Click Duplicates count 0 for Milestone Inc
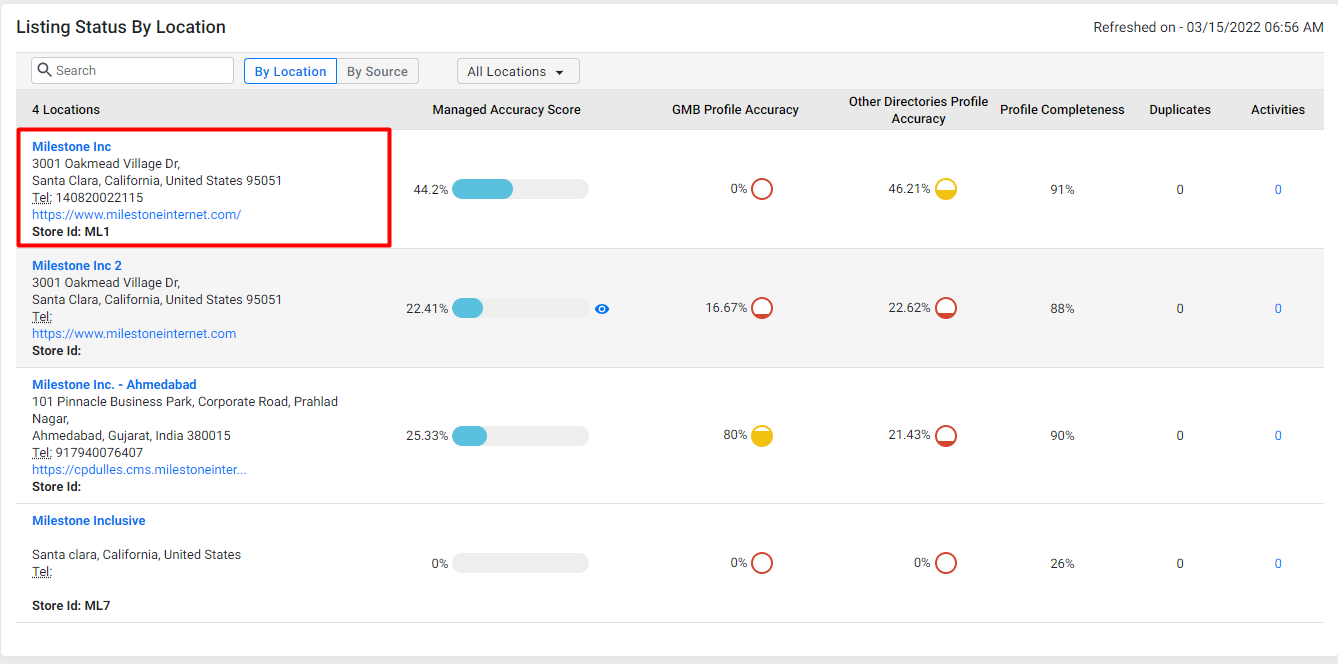Viewport: 1338px width, 664px height. (1180, 190)
